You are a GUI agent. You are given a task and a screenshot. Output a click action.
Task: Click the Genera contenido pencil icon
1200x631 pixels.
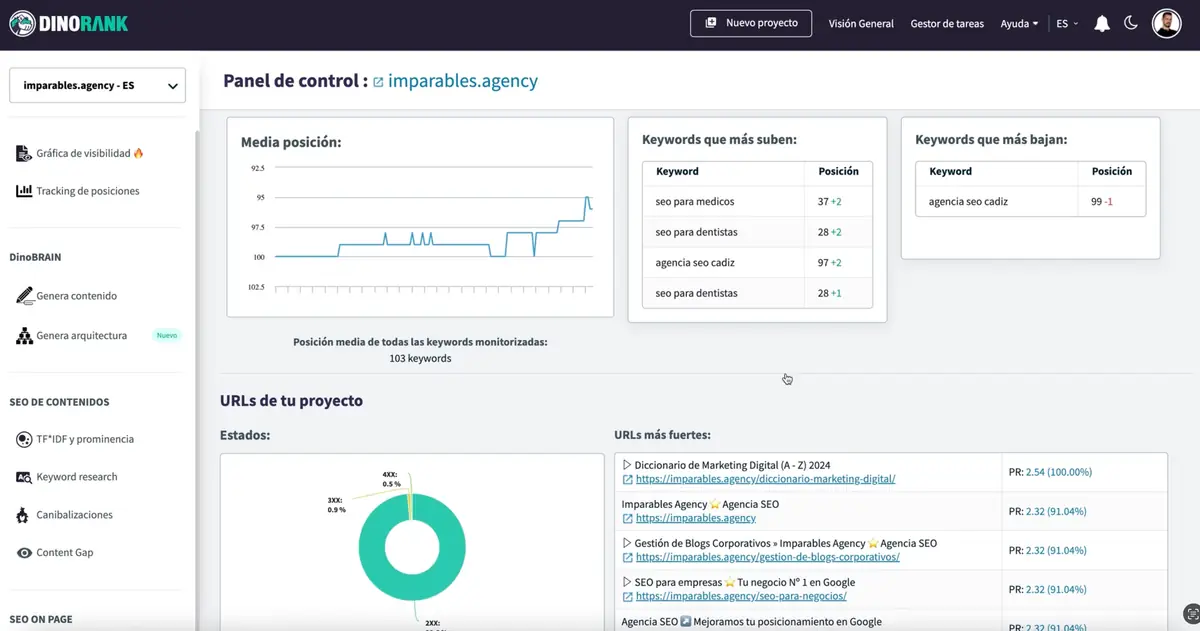pos(24,296)
